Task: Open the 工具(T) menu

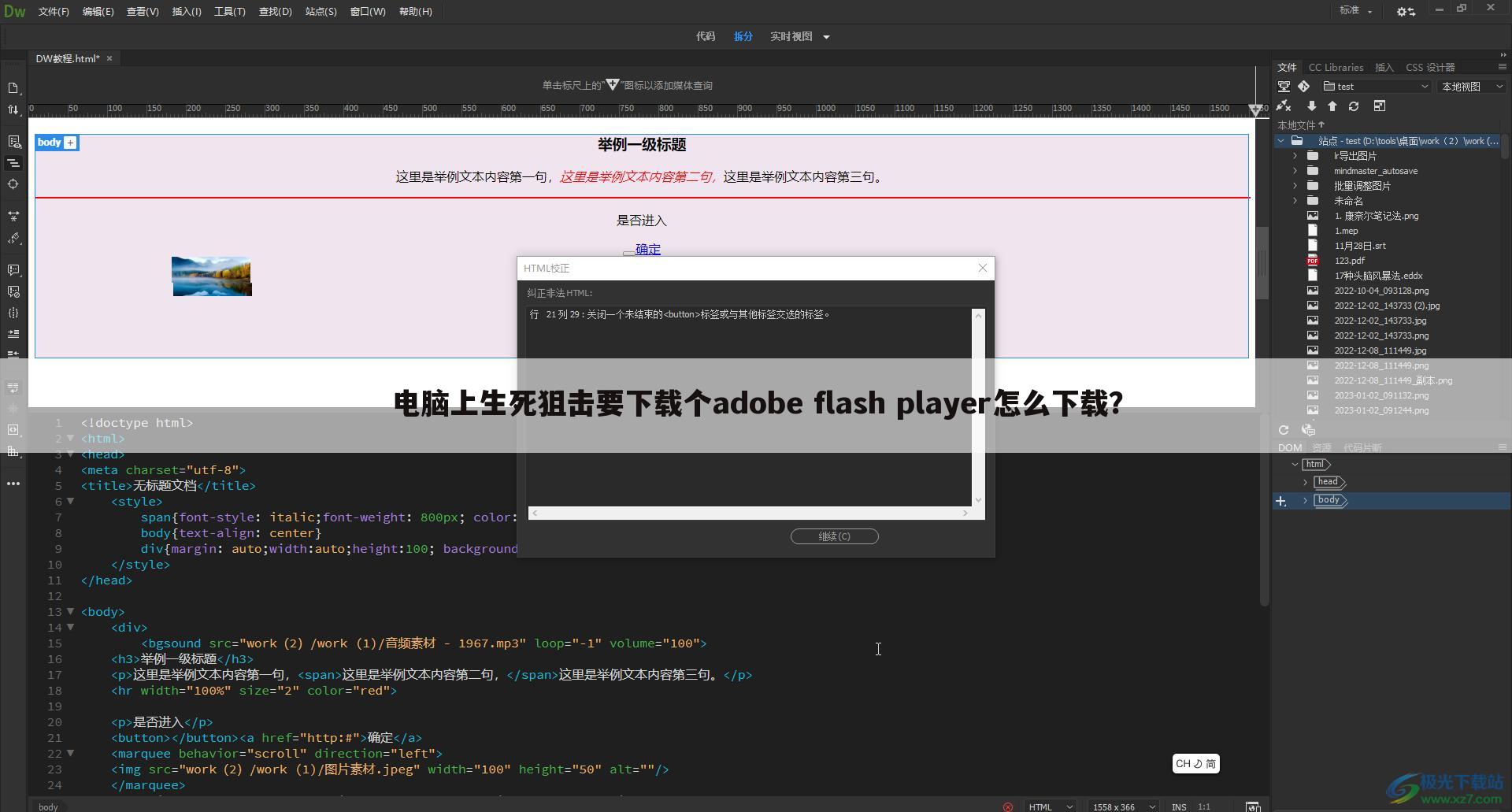Action: [229, 12]
